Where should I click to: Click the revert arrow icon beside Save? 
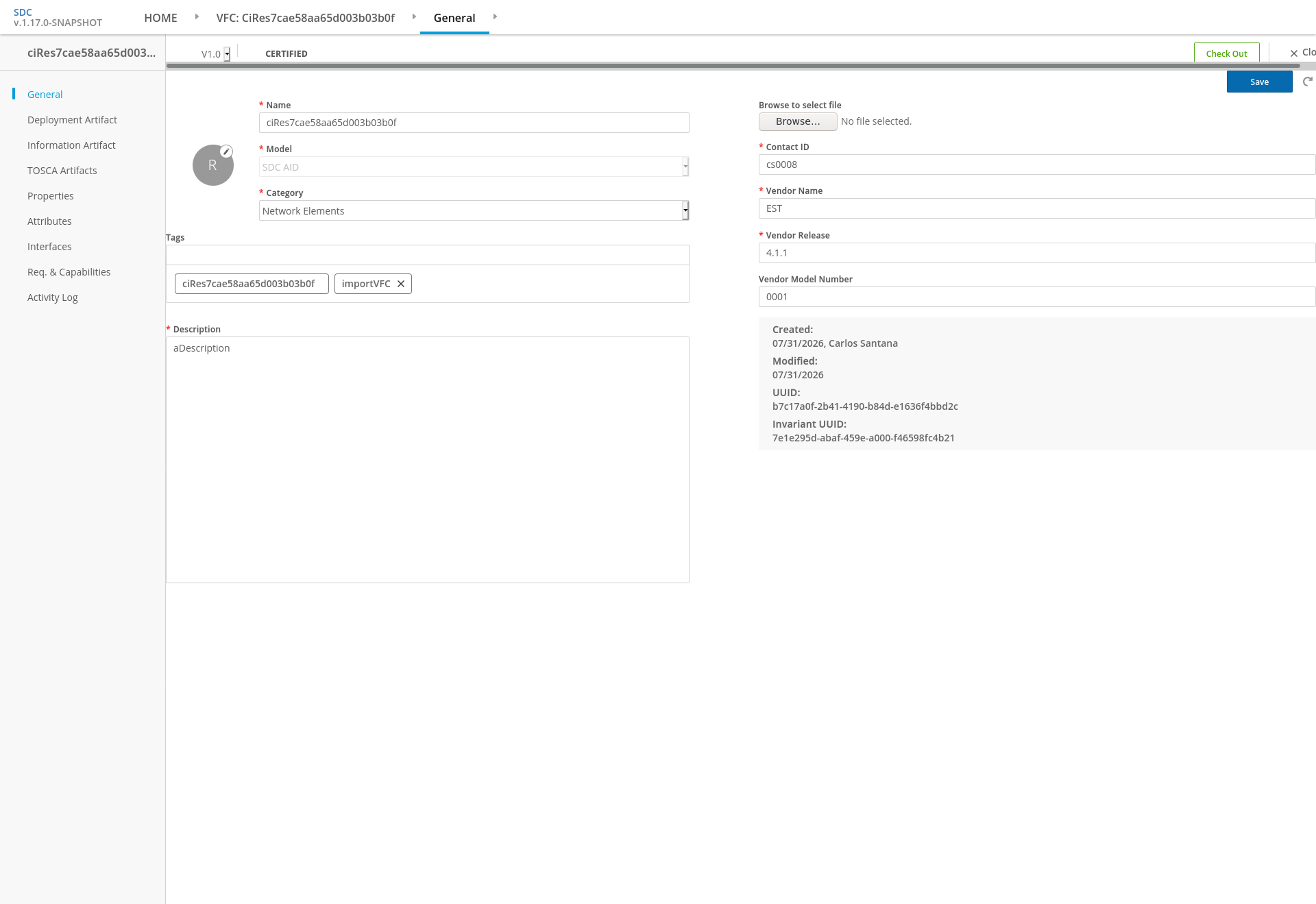click(1308, 82)
